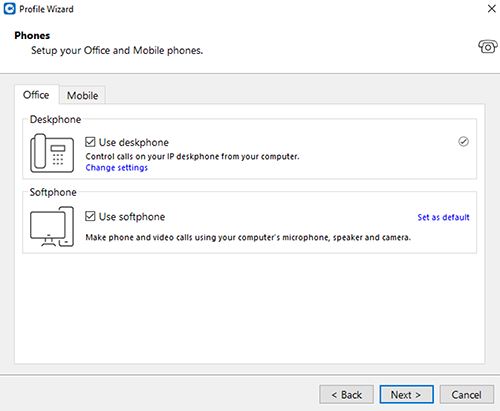Click the default checkmark circle beside deskphone
Viewport: 500px width, 411px height.
[463, 142]
